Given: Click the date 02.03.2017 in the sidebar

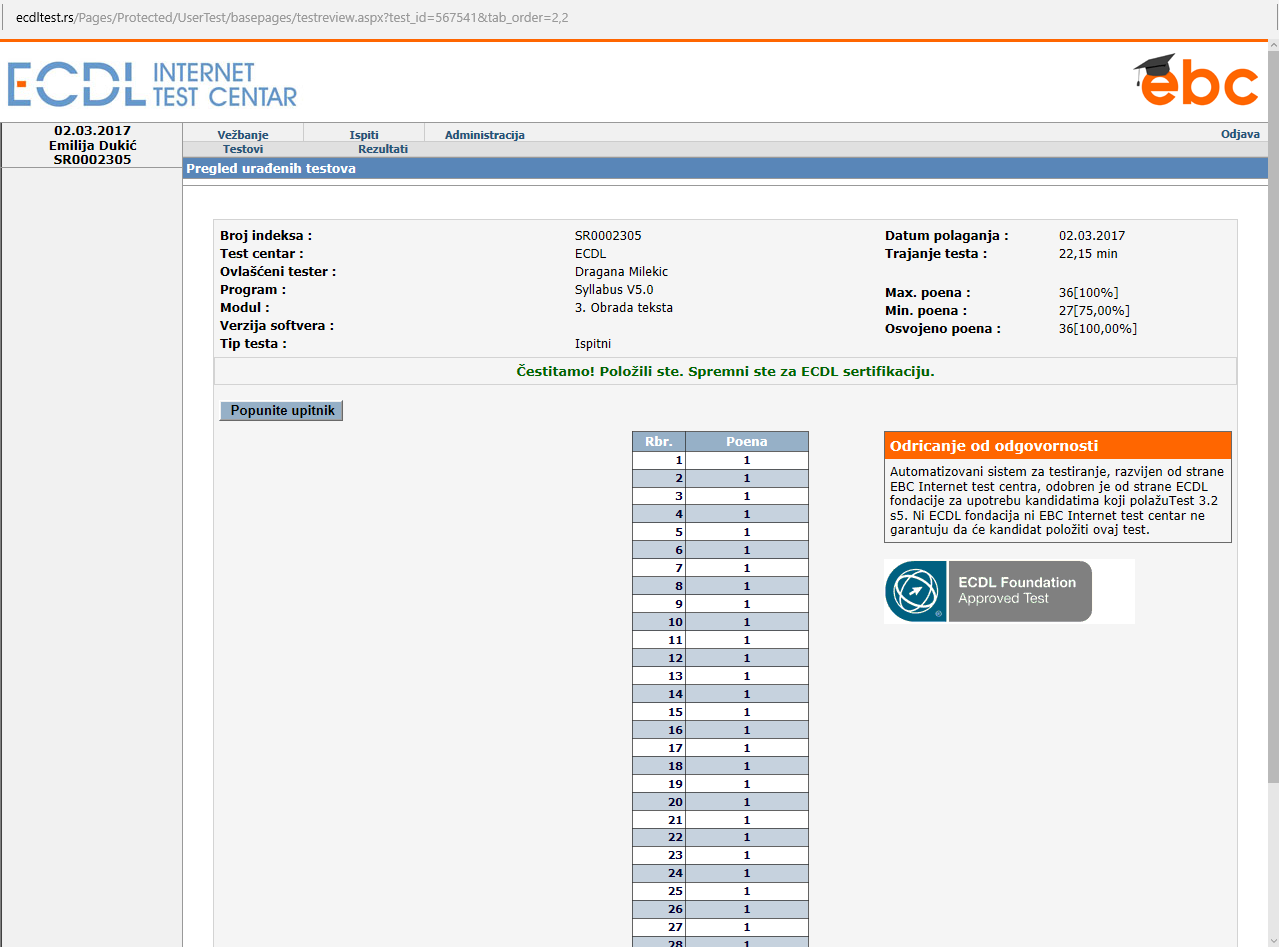Looking at the screenshot, I should [92, 131].
